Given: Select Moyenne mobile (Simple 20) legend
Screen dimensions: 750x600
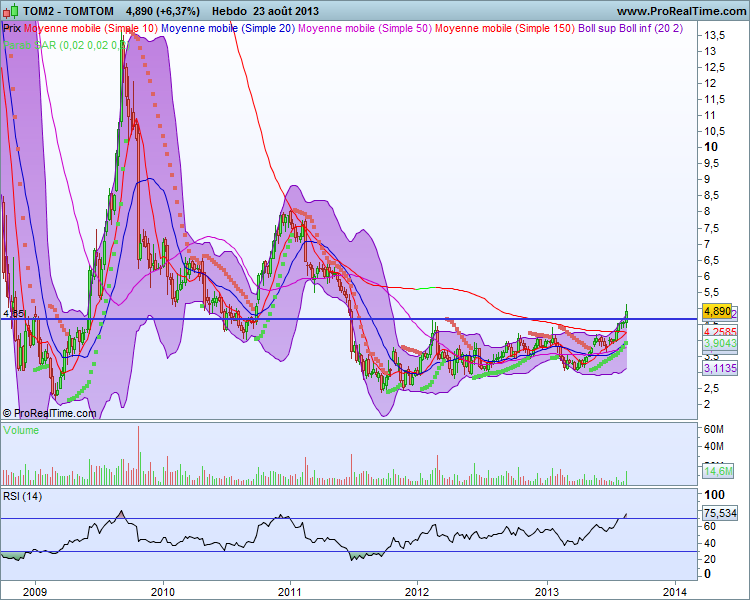Looking at the screenshot, I should point(228,28).
